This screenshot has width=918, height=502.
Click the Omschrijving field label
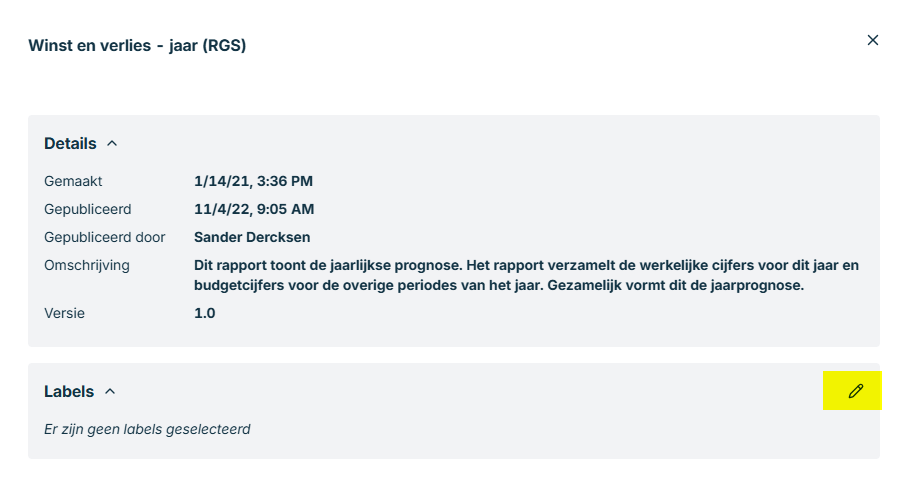pos(87,265)
